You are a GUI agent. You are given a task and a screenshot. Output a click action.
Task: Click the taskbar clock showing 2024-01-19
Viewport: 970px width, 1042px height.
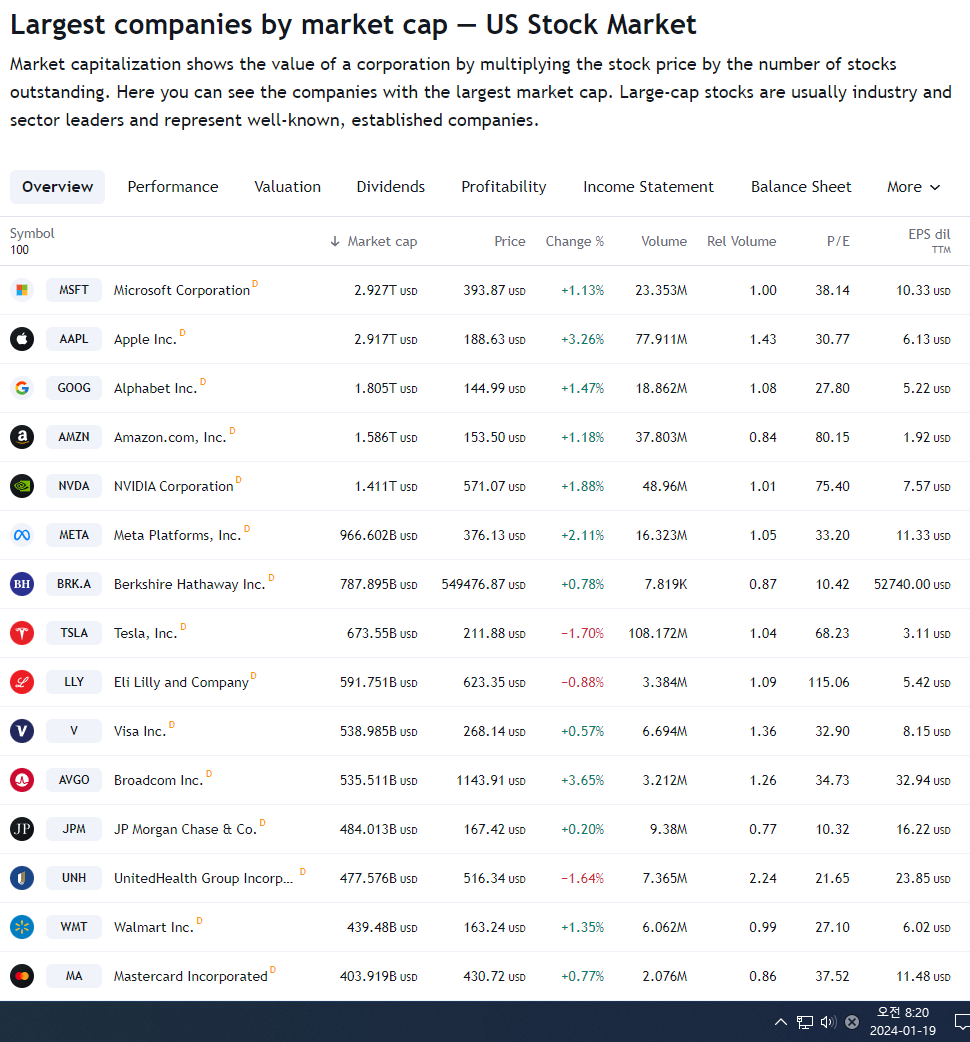pyautogui.click(x=902, y=1021)
